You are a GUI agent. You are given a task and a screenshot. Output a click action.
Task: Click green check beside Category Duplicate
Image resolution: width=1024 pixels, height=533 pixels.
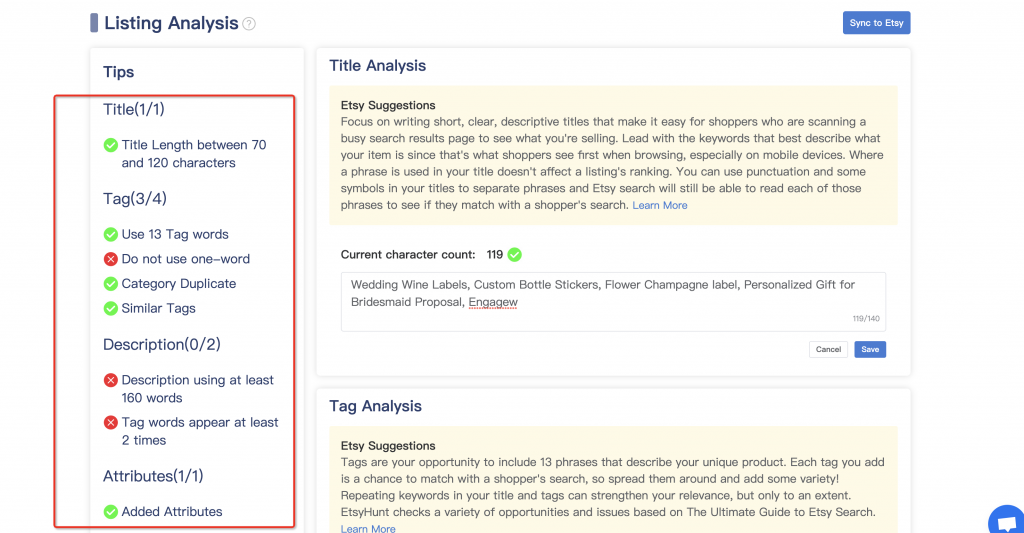(111, 284)
